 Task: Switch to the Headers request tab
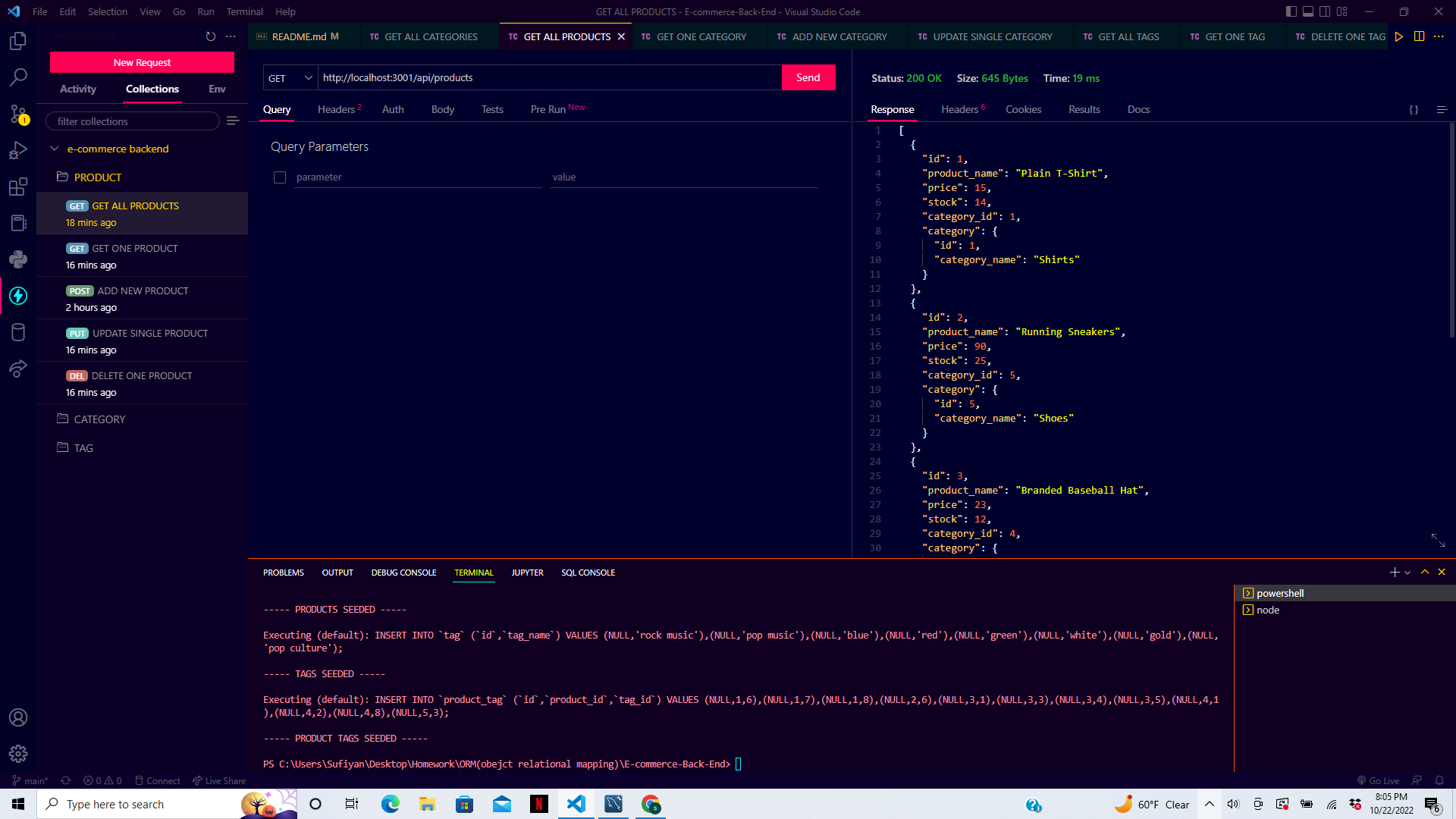tap(336, 109)
